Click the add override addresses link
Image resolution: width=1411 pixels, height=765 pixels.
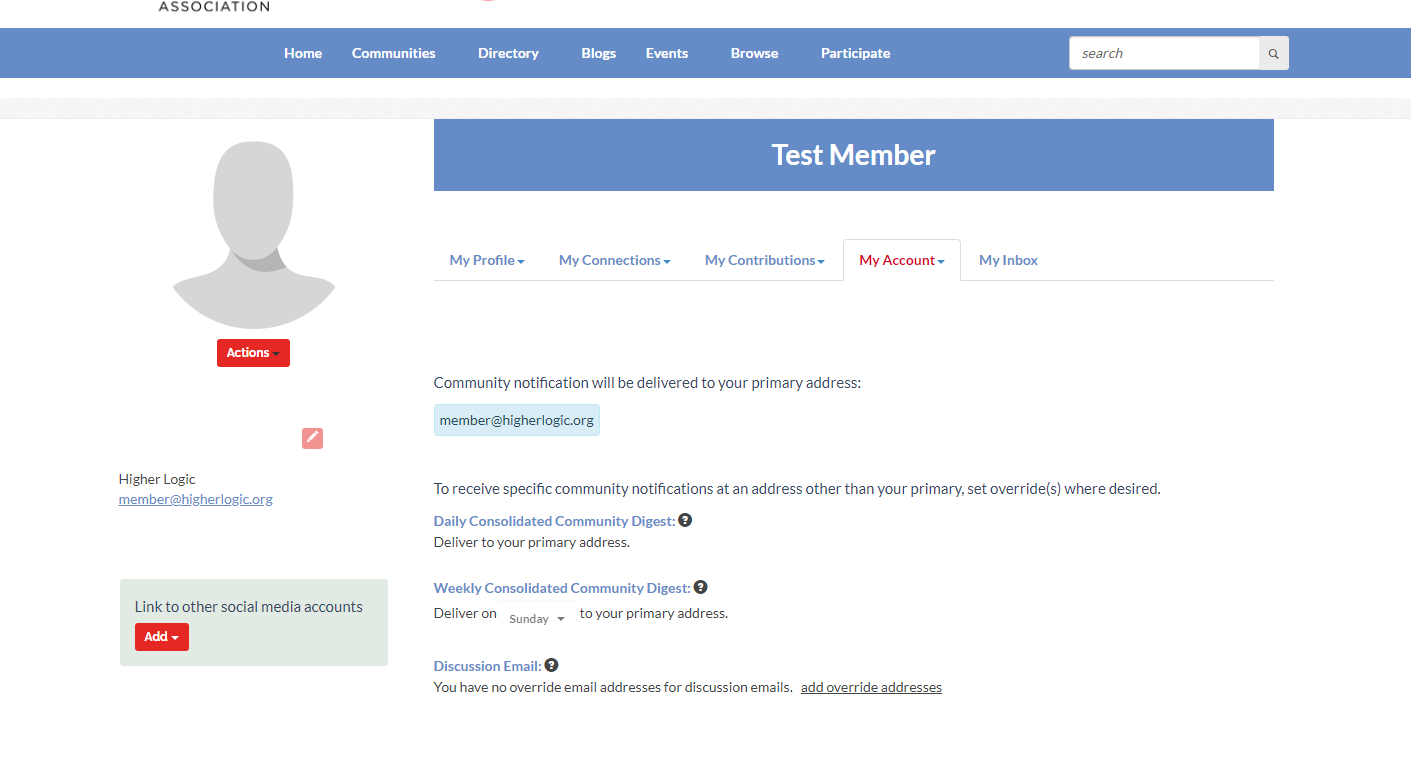(871, 687)
